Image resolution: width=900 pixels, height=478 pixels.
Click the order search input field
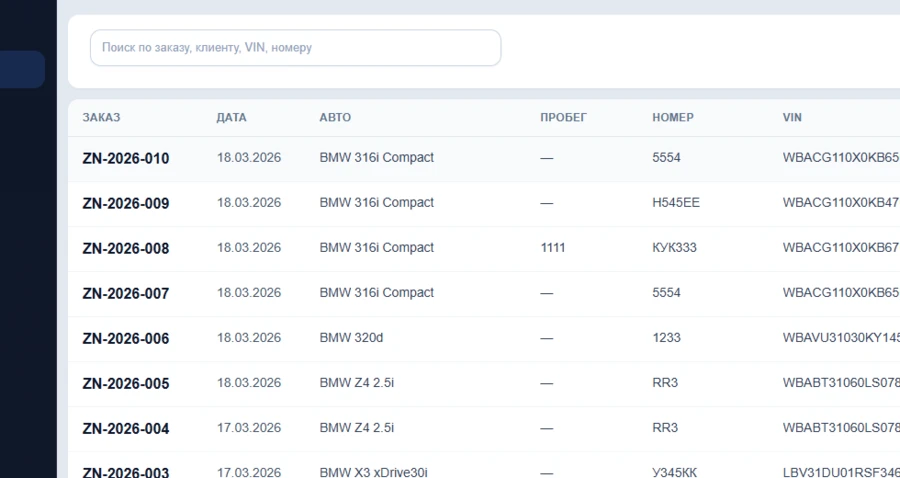pyautogui.click(x=295, y=48)
